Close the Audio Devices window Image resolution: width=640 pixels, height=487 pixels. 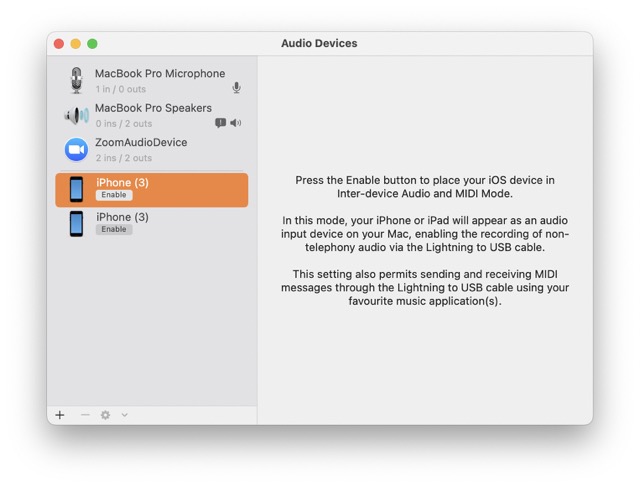(59, 44)
